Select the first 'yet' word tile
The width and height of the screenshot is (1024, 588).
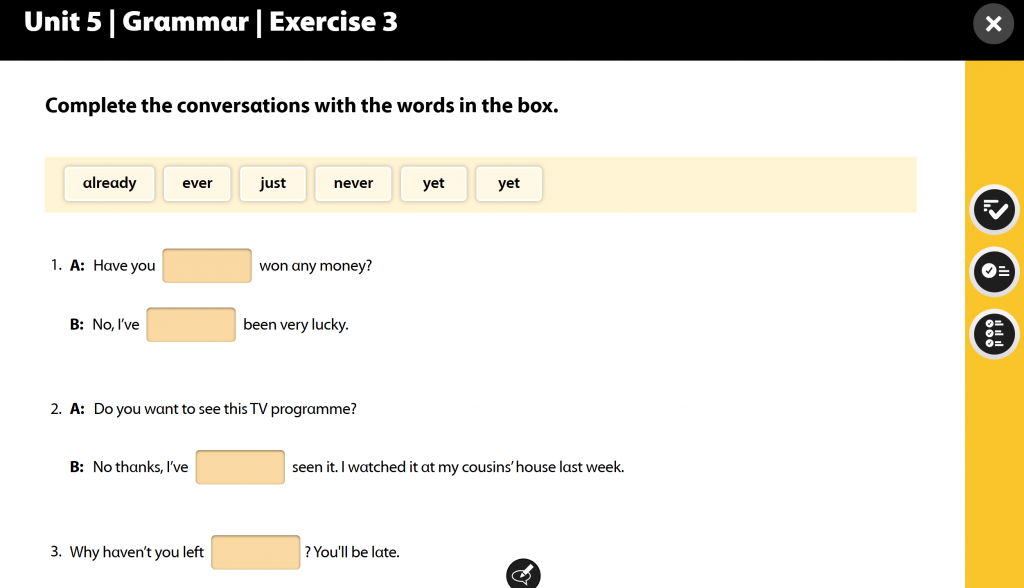434,184
